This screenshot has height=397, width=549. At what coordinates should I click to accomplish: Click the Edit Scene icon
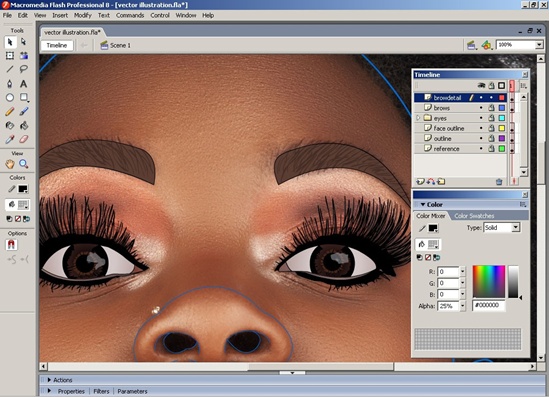coord(472,45)
